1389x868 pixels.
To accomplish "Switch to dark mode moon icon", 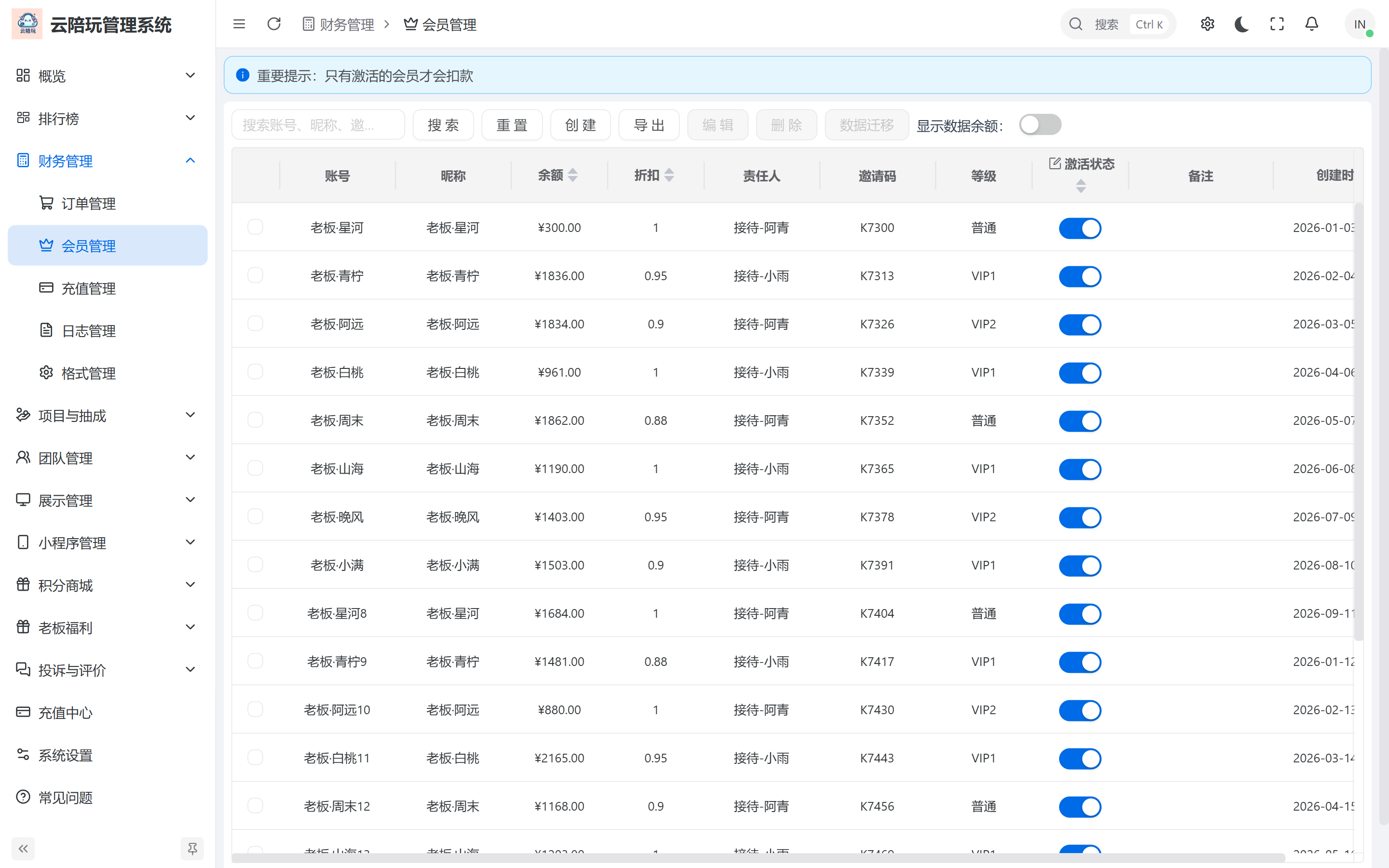I will [1242, 24].
